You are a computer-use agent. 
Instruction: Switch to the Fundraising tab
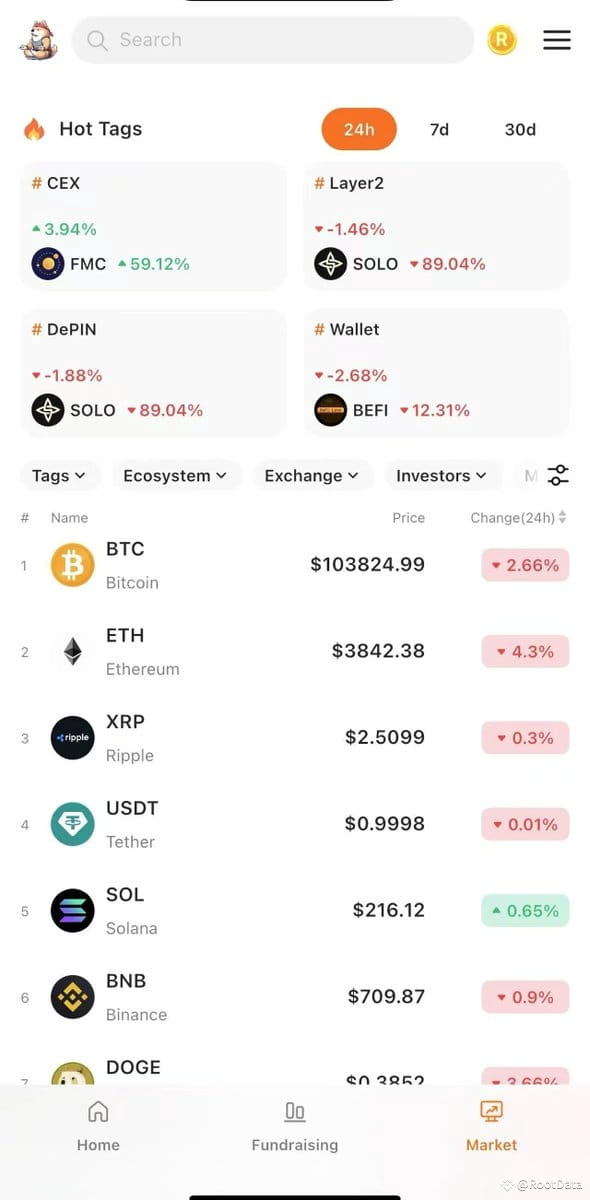coord(294,1125)
